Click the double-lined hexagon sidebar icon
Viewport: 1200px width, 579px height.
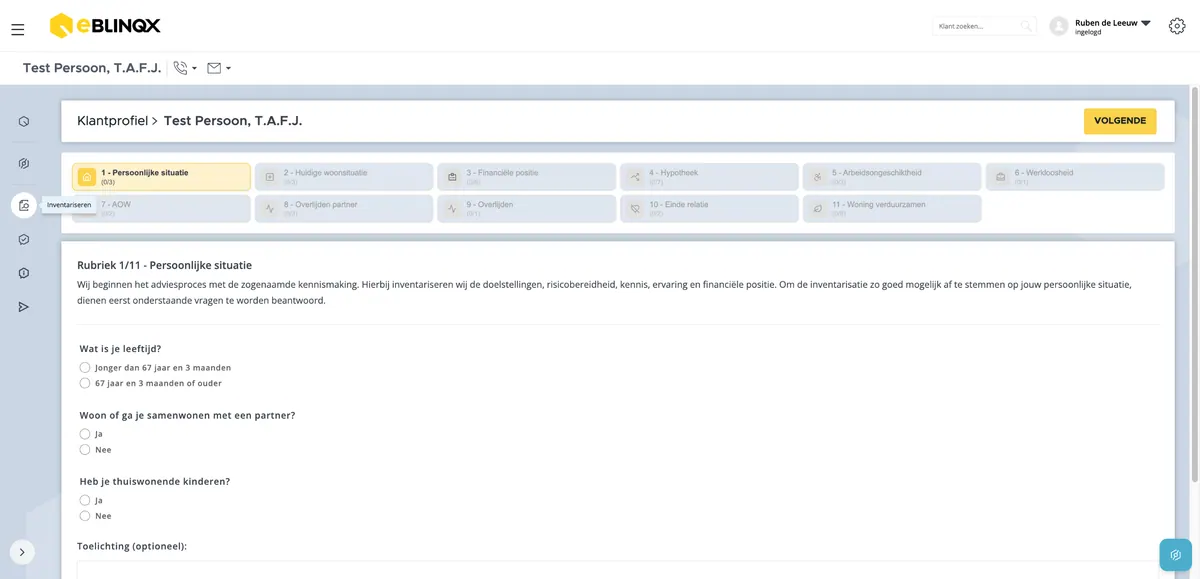(x=24, y=164)
